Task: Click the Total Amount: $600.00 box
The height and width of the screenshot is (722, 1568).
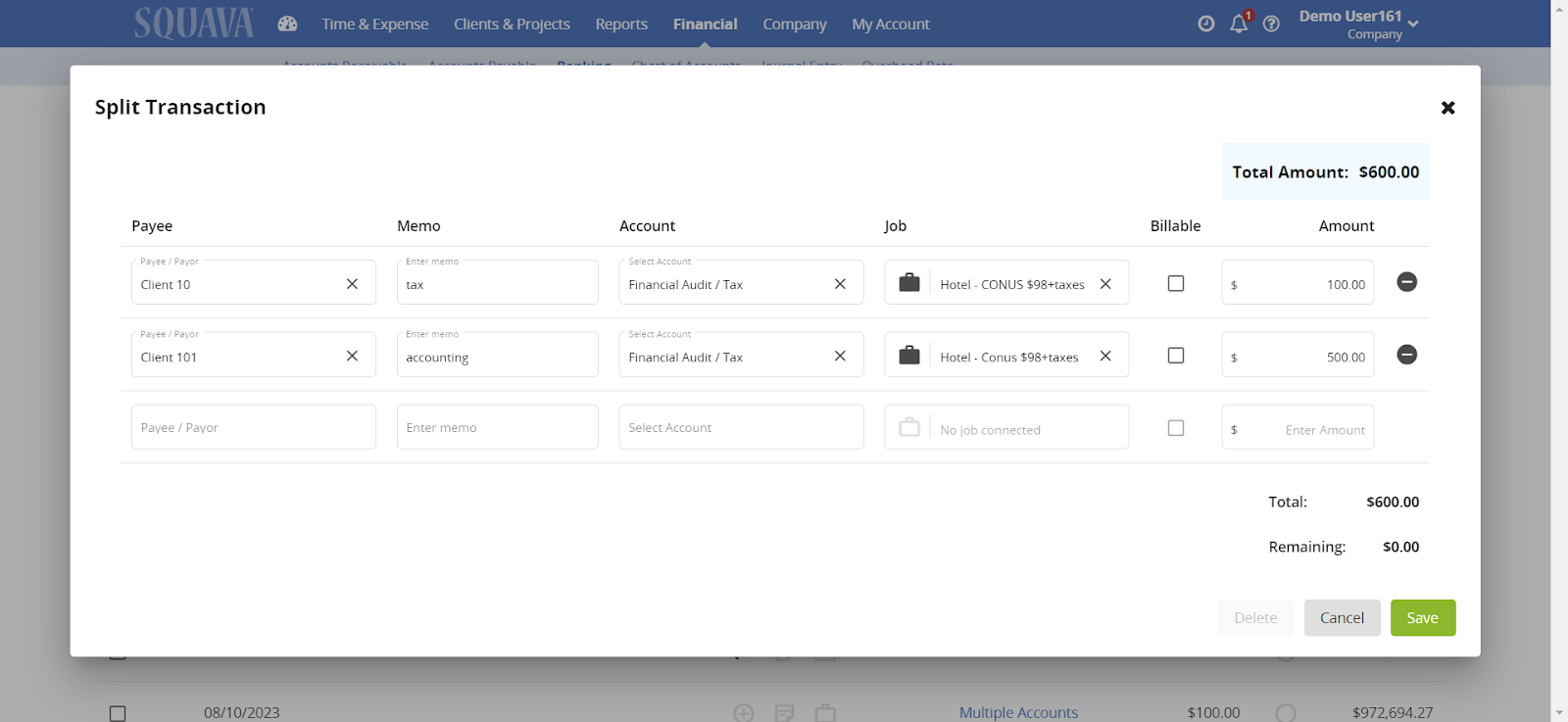Action: pyautogui.click(x=1325, y=171)
